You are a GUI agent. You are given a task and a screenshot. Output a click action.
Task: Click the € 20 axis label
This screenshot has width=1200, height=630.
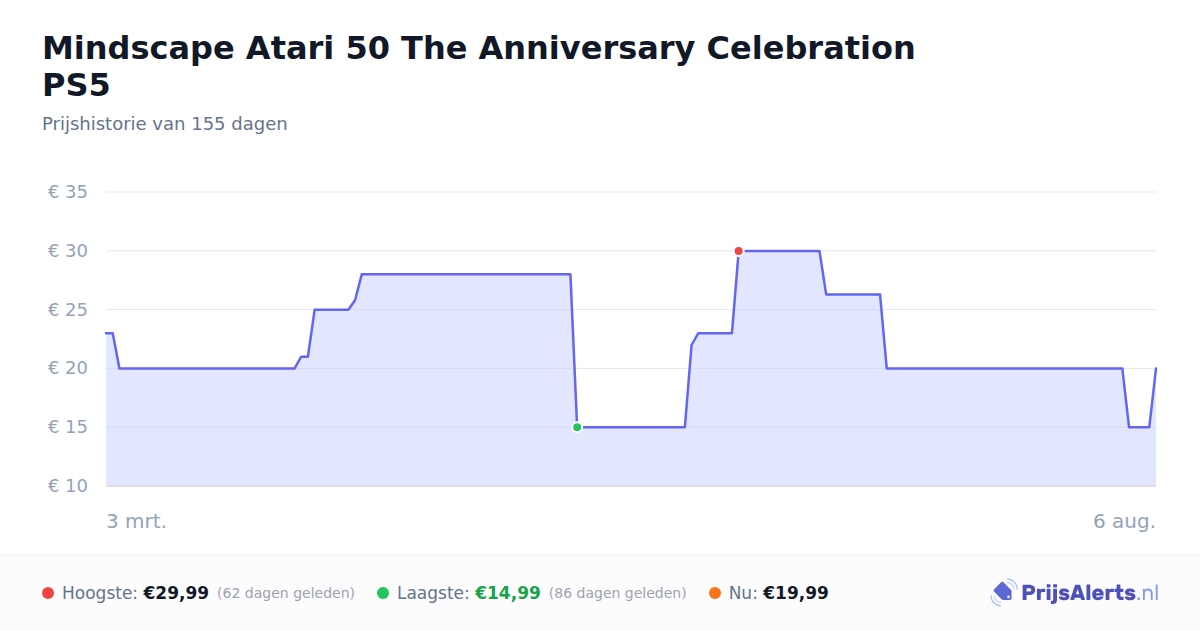click(68, 368)
